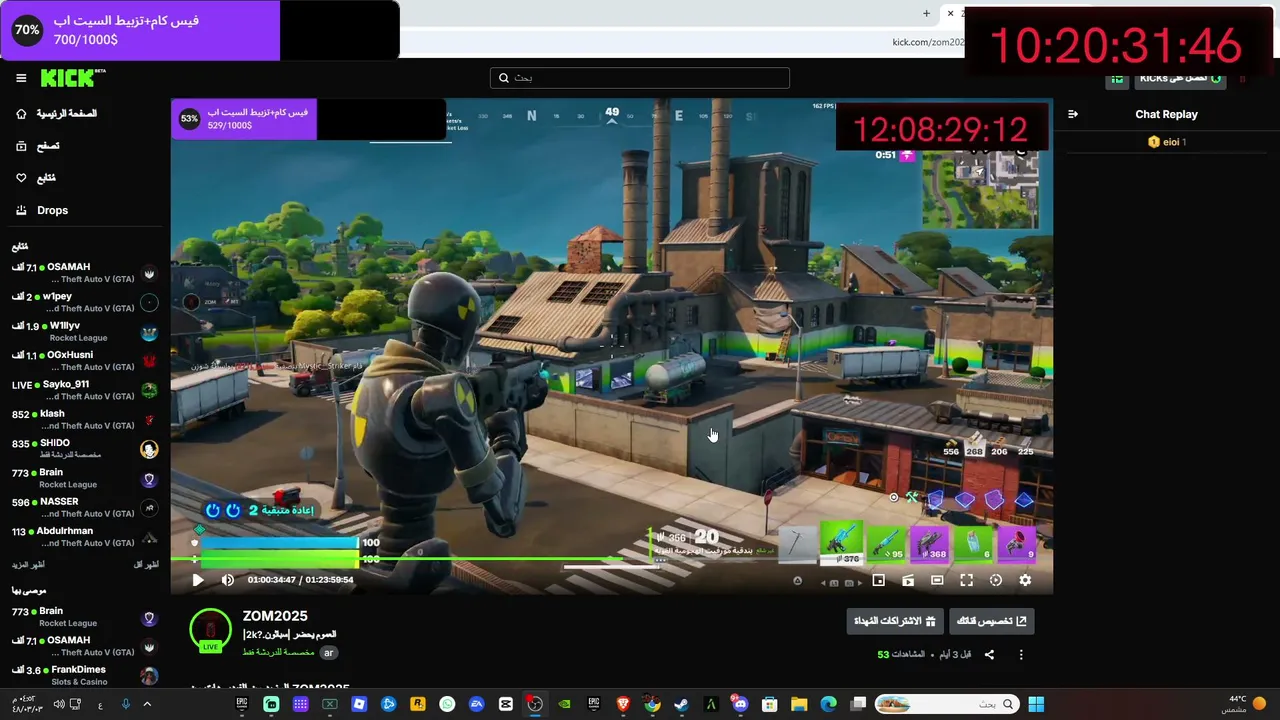Open the clip creation icon

tap(908, 580)
